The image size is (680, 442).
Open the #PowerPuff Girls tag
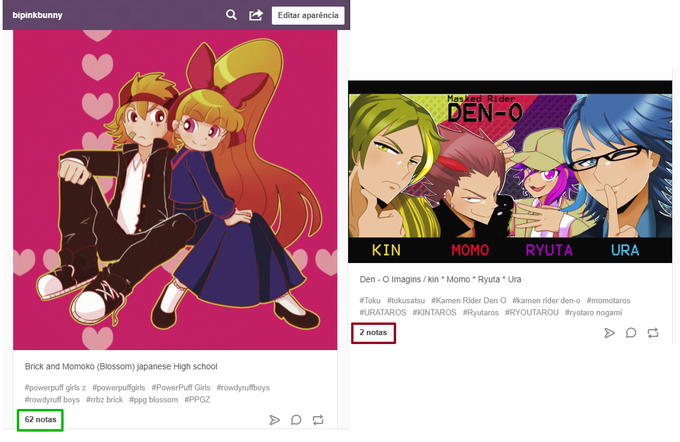click(181, 387)
